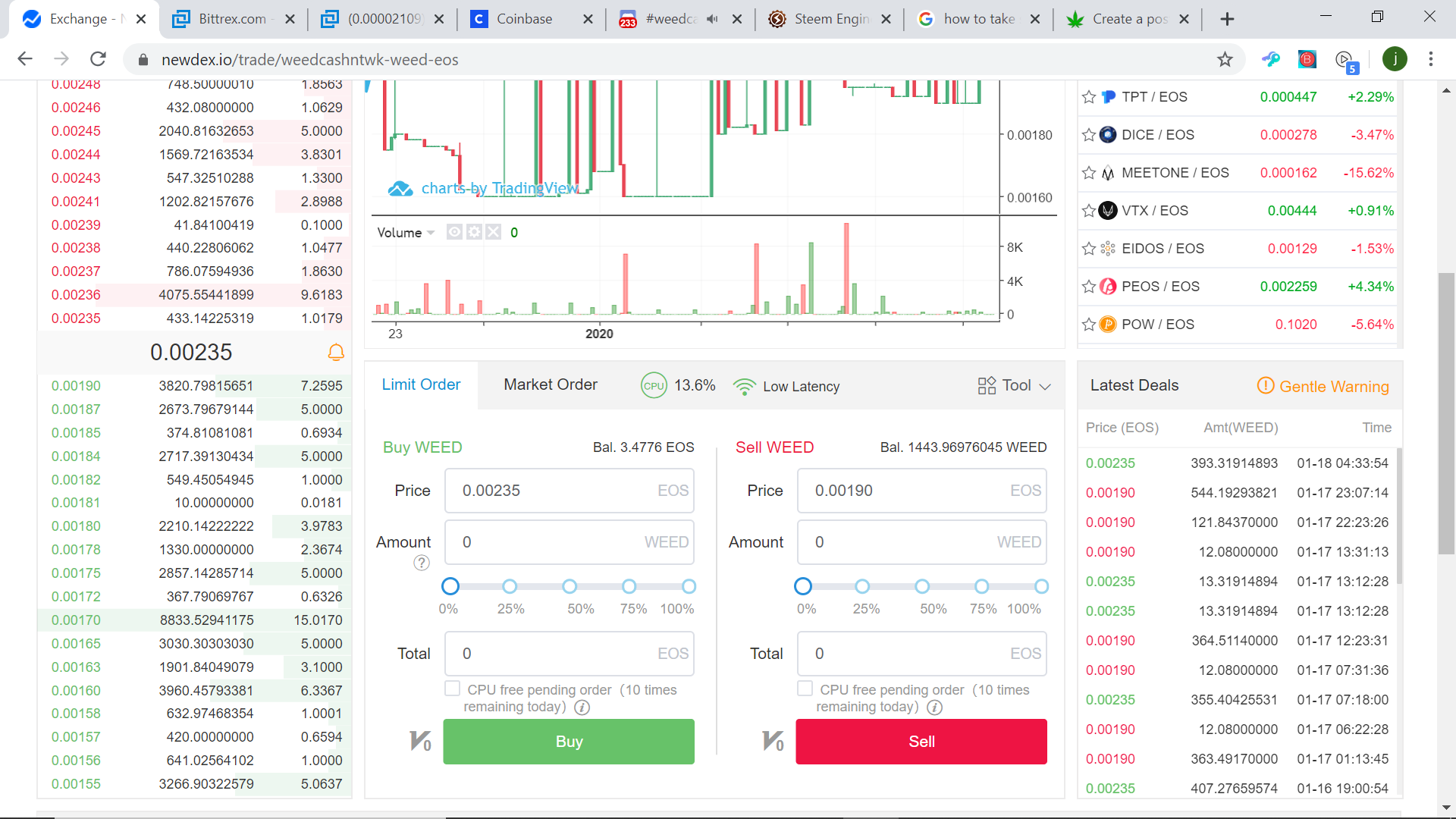Select the 0.00236 sell order row
The height and width of the screenshot is (819, 1456).
click(195, 295)
